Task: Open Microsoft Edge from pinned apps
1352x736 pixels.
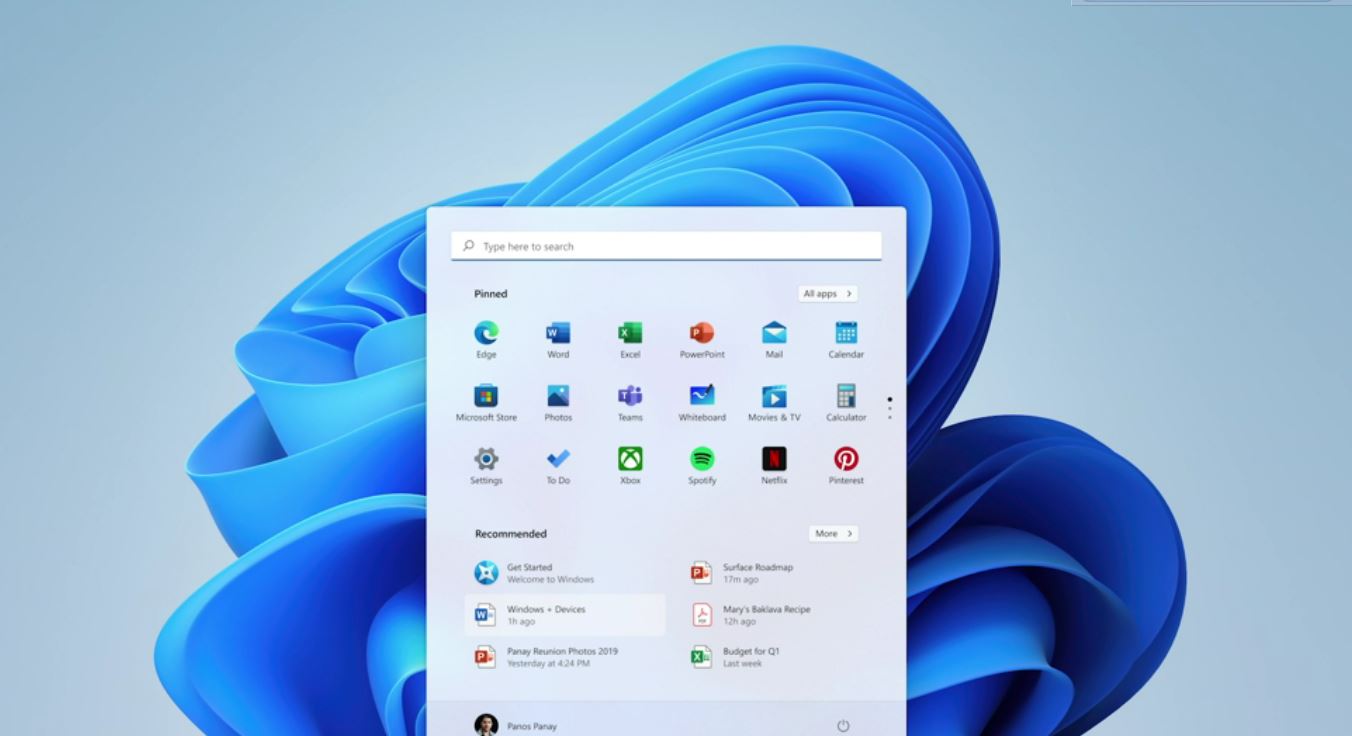Action: [x=485, y=332]
